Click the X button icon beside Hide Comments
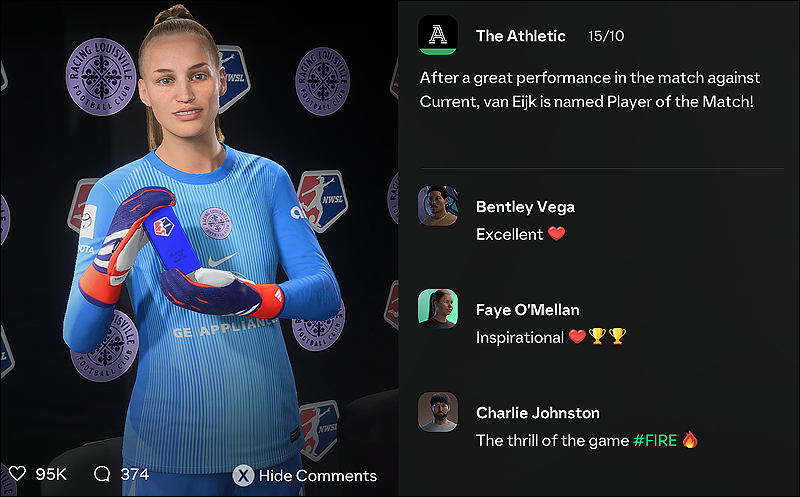Screen dimensions: 800x497 click(243, 476)
